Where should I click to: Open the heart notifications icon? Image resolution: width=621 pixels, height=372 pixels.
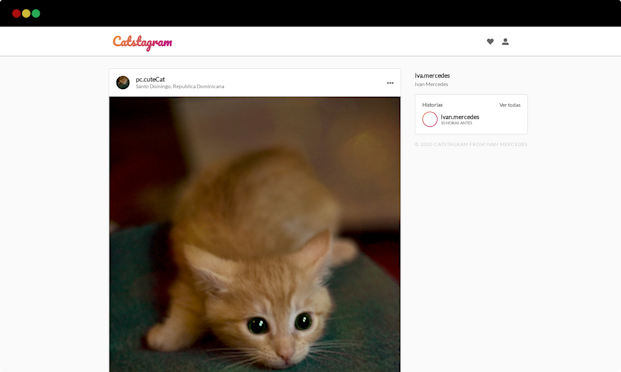pyautogui.click(x=490, y=42)
